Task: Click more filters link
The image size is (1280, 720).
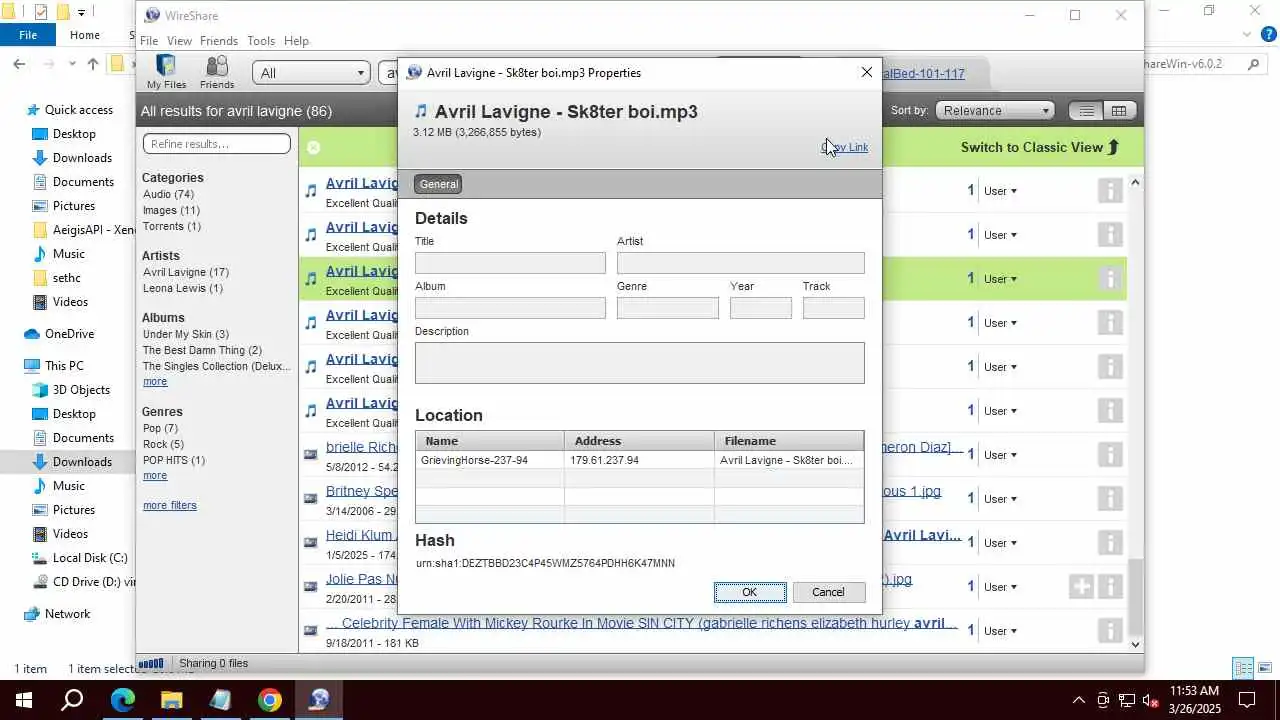Action: tap(170, 505)
